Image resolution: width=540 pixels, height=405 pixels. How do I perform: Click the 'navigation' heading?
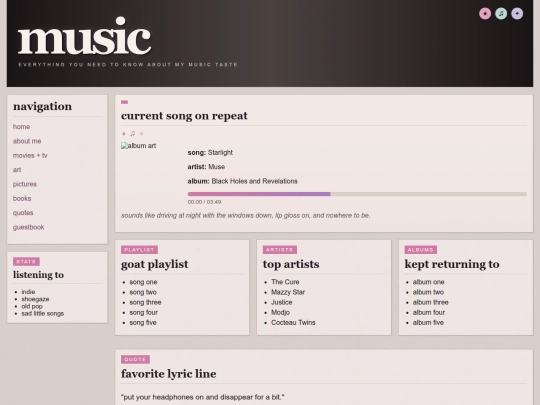[x=42, y=106]
